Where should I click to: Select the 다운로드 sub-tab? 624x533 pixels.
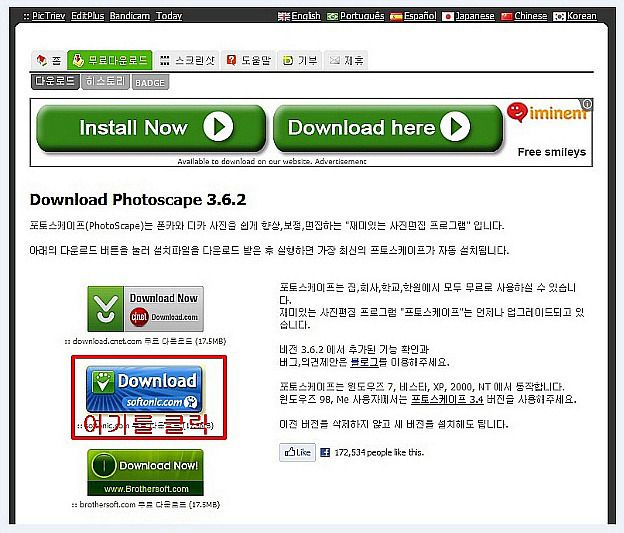(x=55, y=82)
